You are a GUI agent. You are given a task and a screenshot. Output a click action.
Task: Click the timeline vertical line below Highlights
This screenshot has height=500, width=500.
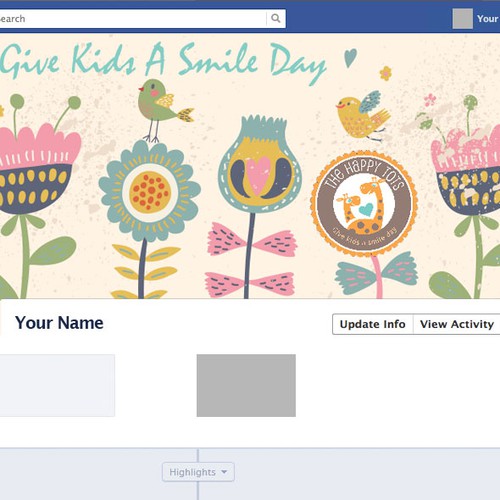tap(198, 491)
